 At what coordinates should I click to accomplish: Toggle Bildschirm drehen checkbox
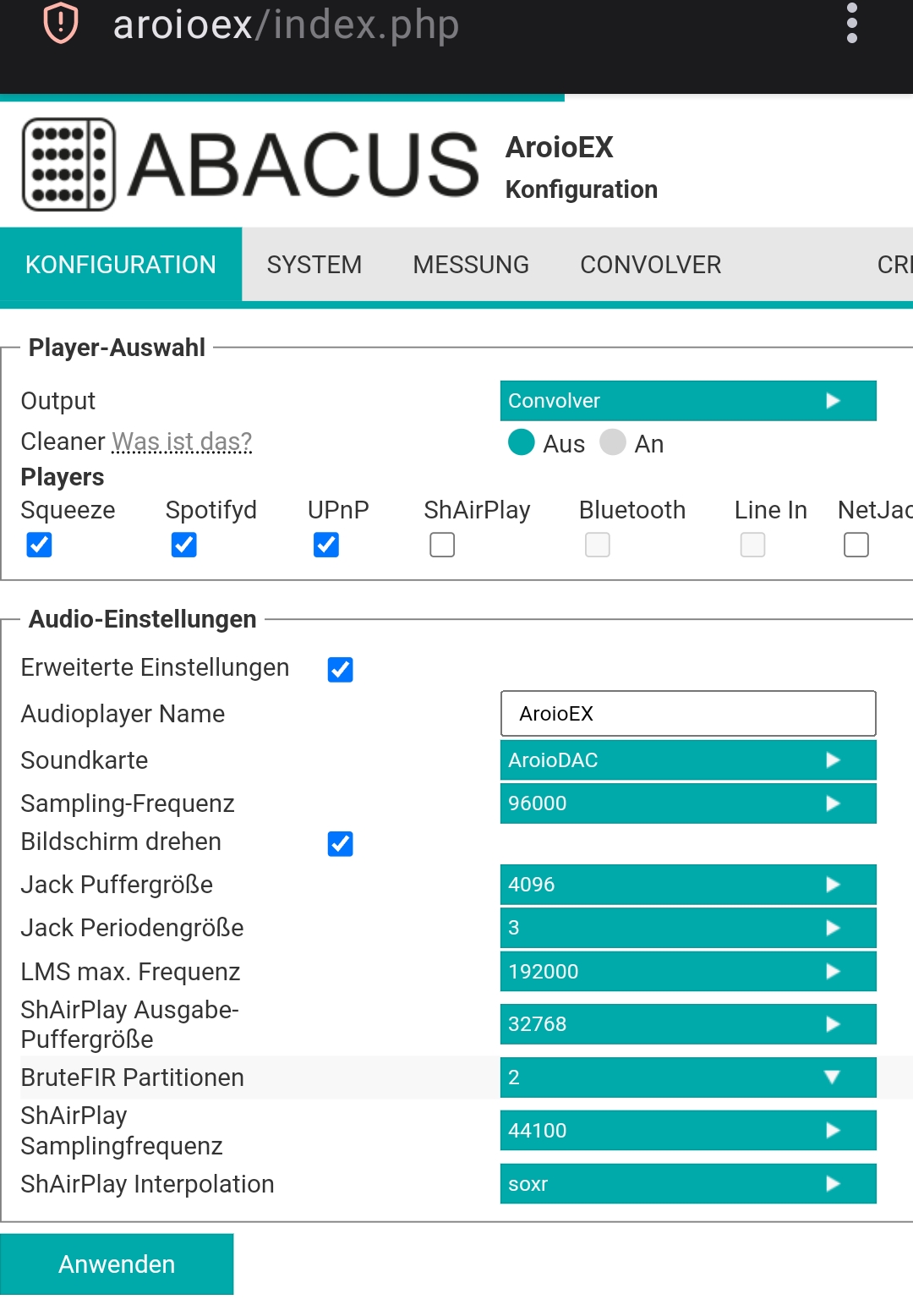340,844
